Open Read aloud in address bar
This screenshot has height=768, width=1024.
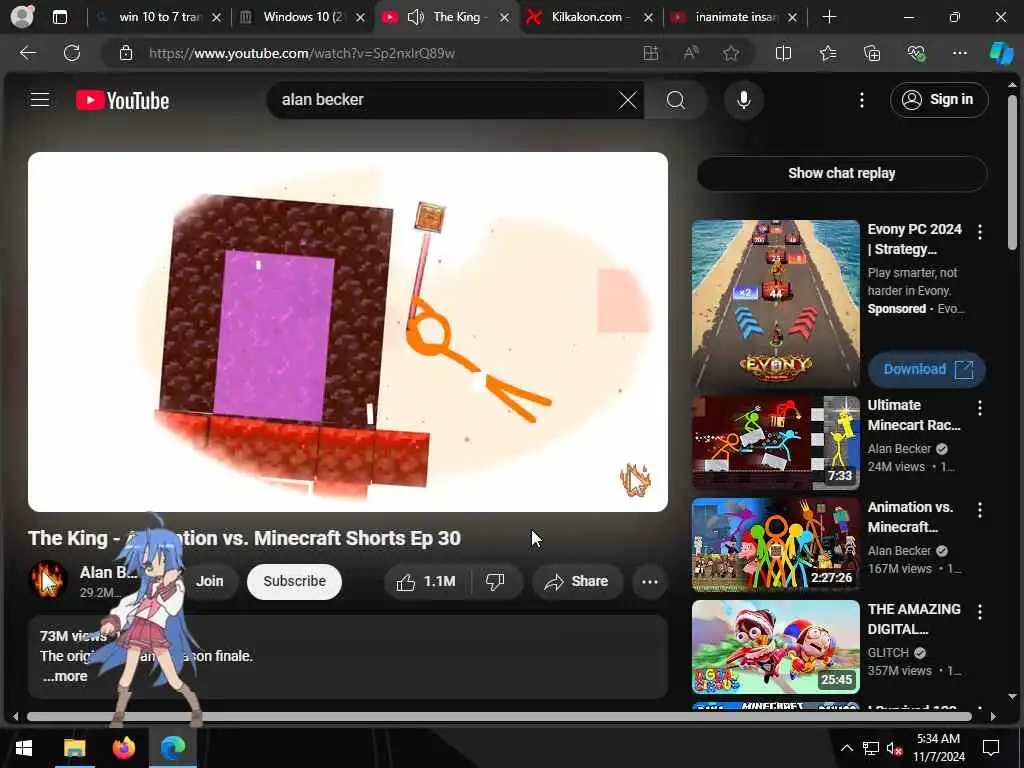point(691,54)
